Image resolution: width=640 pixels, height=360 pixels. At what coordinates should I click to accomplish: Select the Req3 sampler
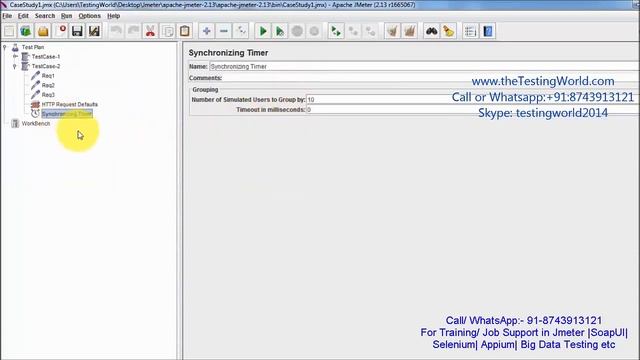click(x=48, y=95)
